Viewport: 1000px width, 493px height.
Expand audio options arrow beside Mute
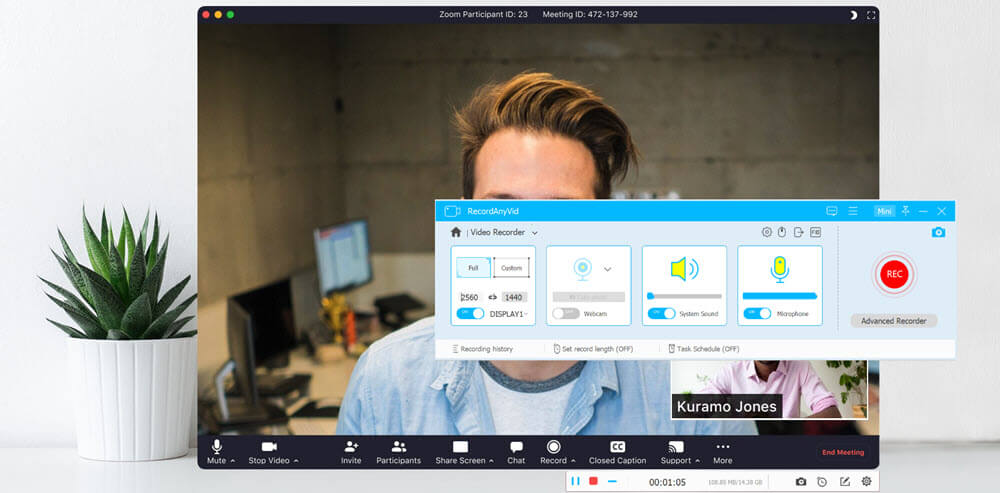point(233,460)
